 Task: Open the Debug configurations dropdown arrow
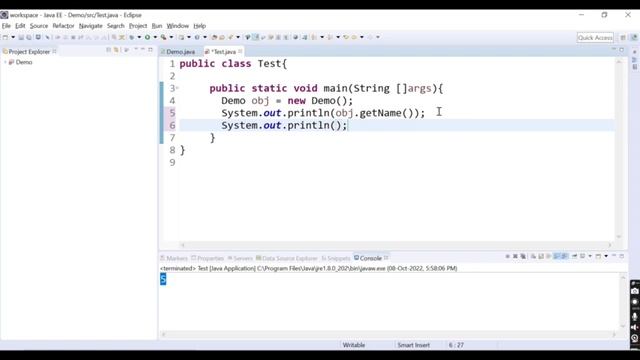(140, 37)
